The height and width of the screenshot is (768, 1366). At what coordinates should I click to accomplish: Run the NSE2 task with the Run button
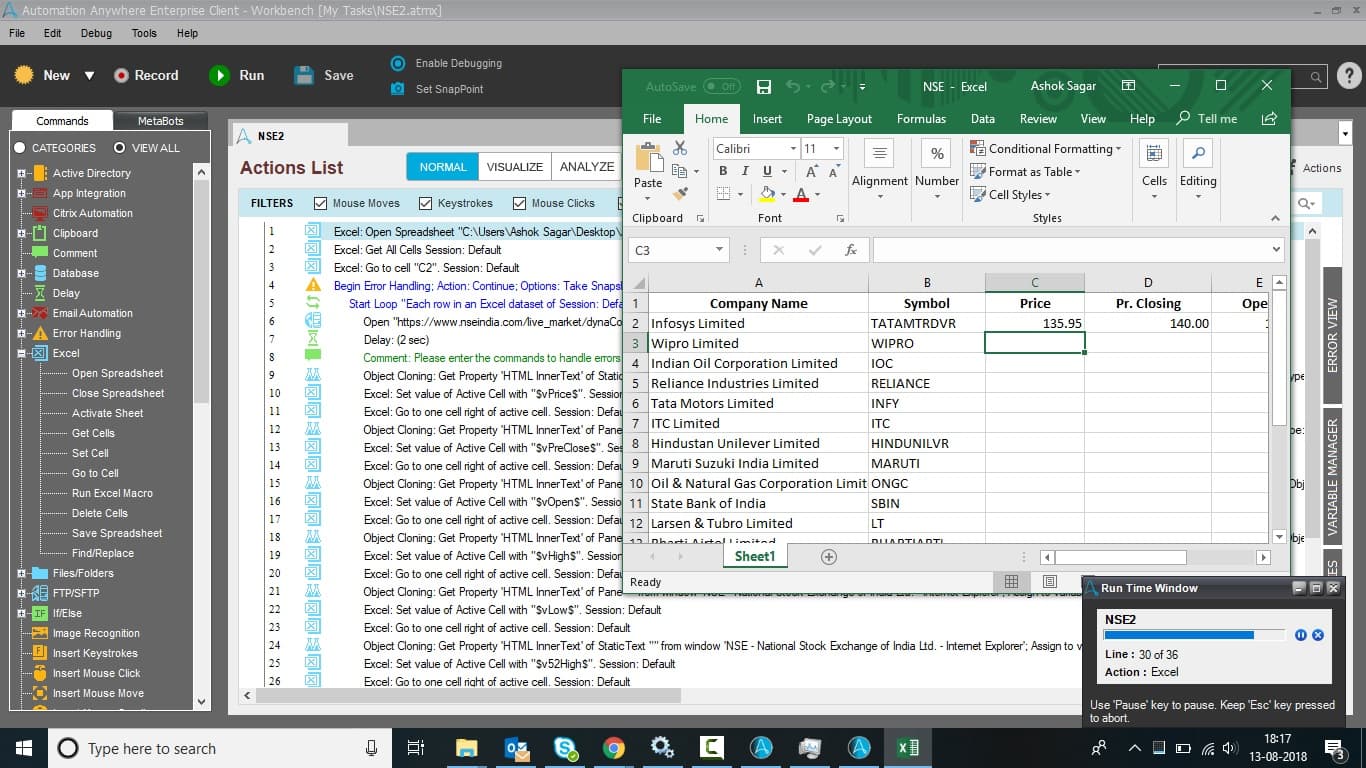tap(237, 75)
